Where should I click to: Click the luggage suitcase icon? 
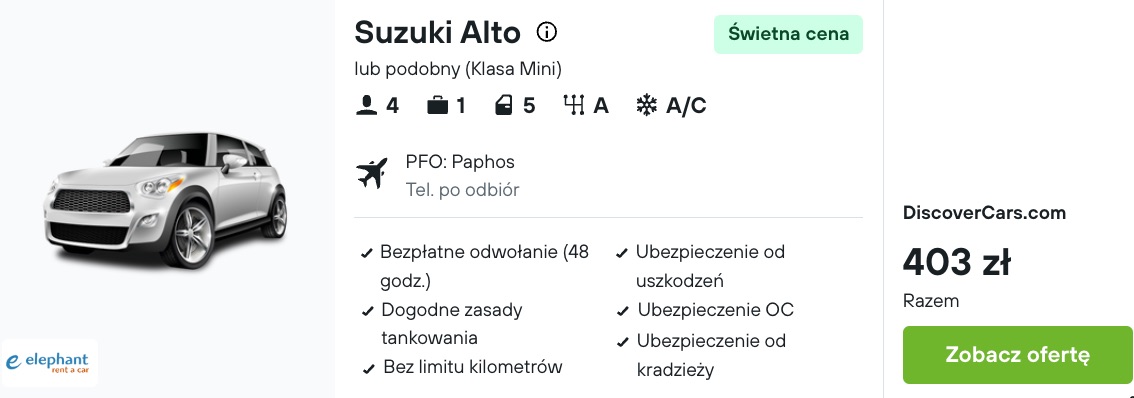tap(438, 106)
